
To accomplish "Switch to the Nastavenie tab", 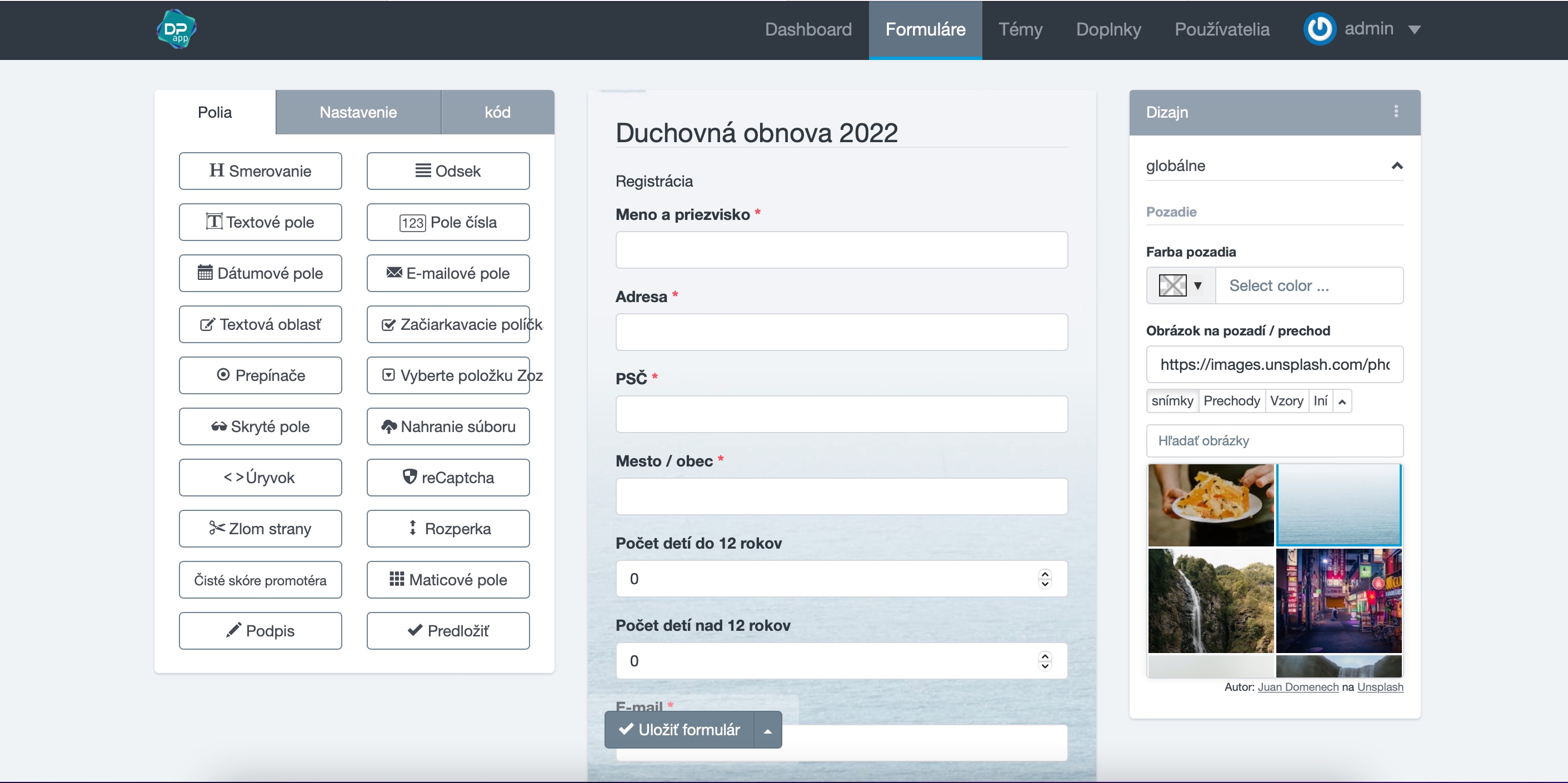I will click(x=358, y=112).
